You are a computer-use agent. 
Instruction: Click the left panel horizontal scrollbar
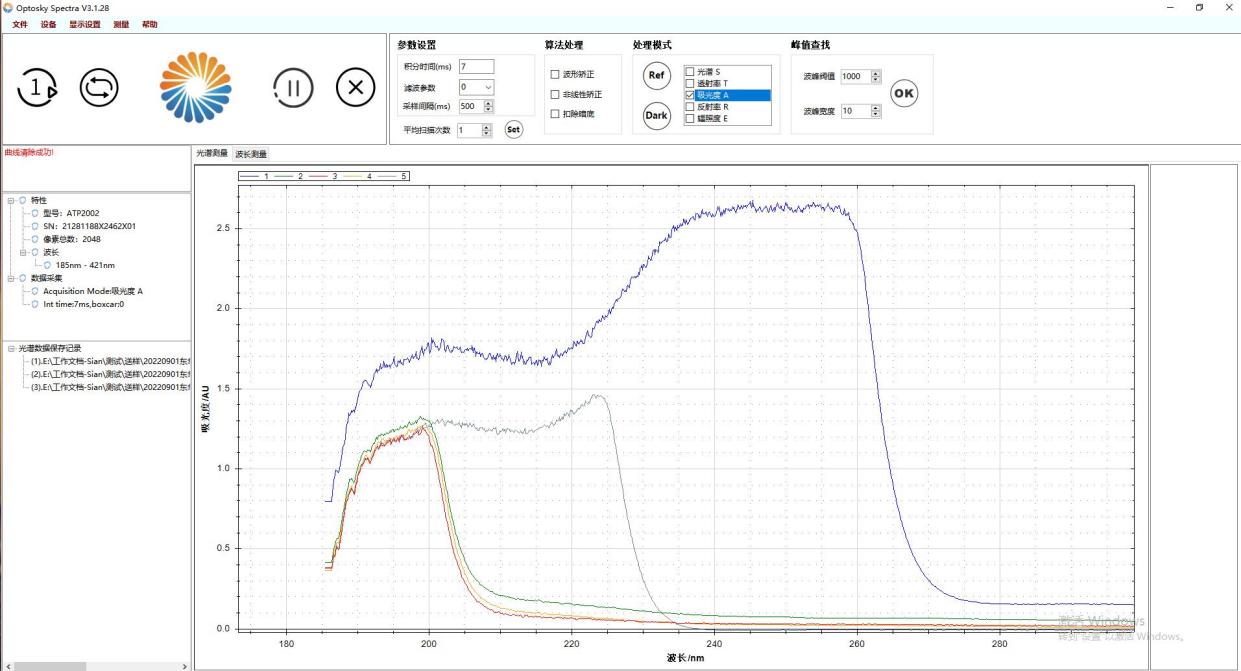(x=50, y=666)
